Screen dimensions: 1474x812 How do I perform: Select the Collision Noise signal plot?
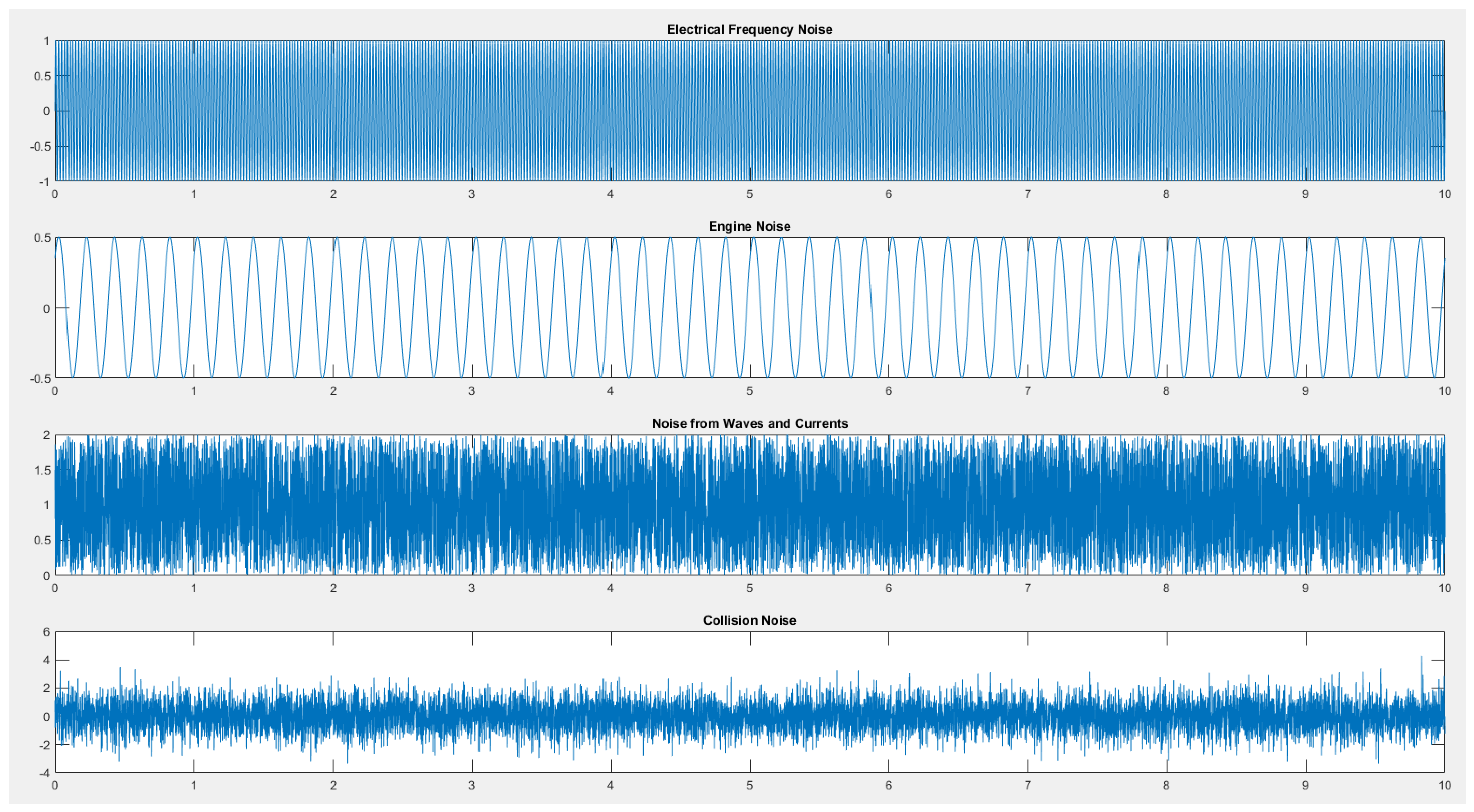click(x=749, y=702)
